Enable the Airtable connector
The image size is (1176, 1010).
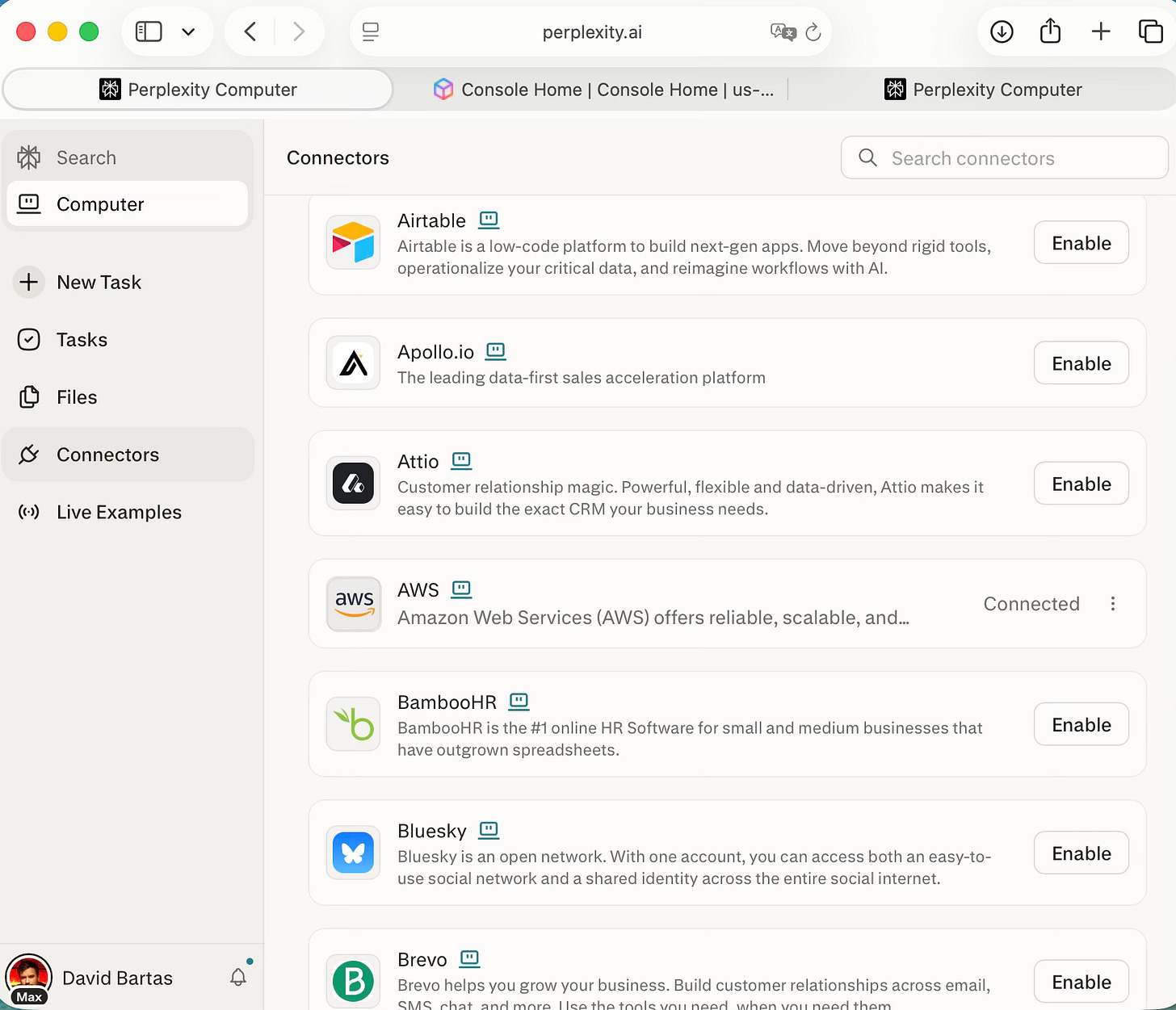pos(1081,243)
